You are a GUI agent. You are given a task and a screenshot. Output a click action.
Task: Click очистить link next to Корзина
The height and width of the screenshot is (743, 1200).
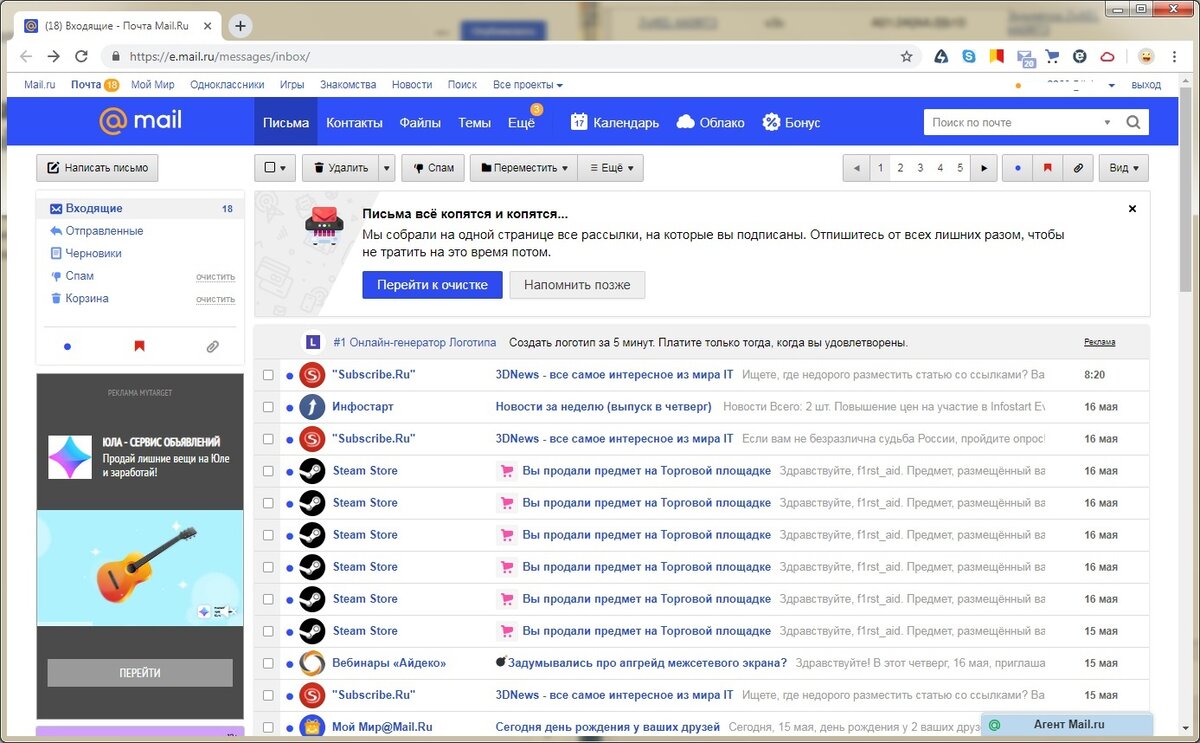pos(215,299)
